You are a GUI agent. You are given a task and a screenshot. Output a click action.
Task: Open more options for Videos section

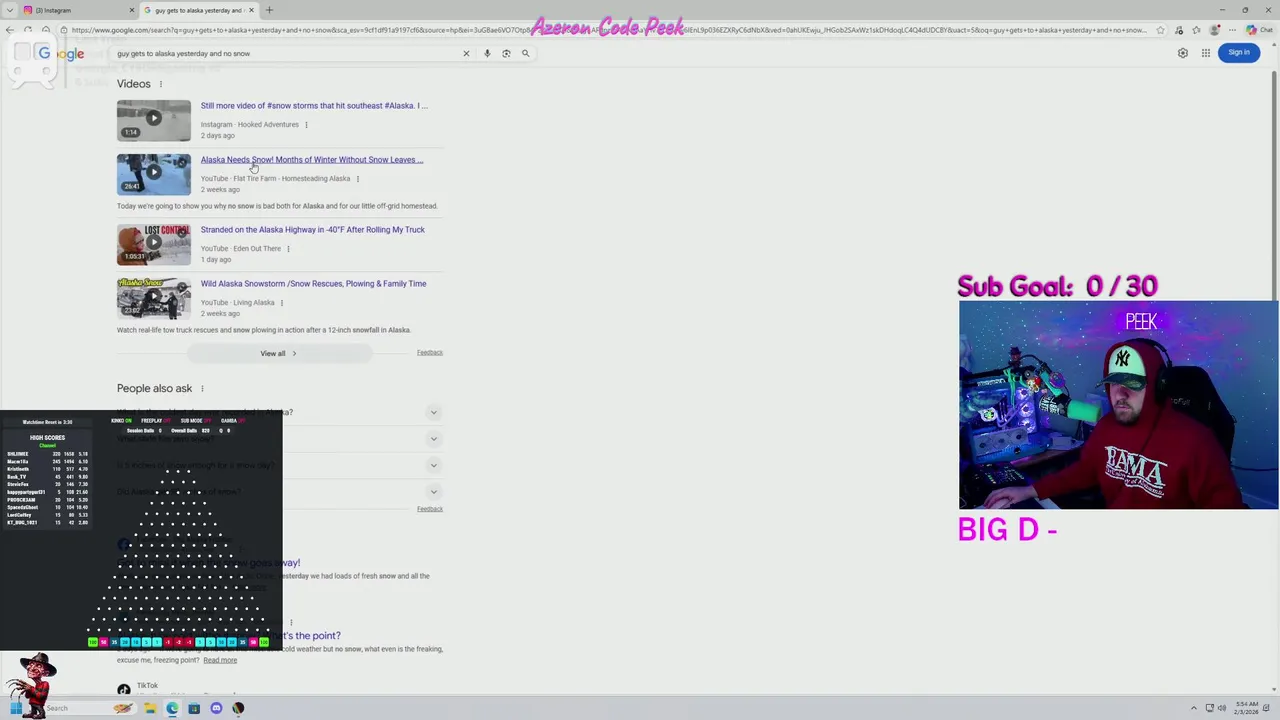pyautogui.click(x=160, y=84)
